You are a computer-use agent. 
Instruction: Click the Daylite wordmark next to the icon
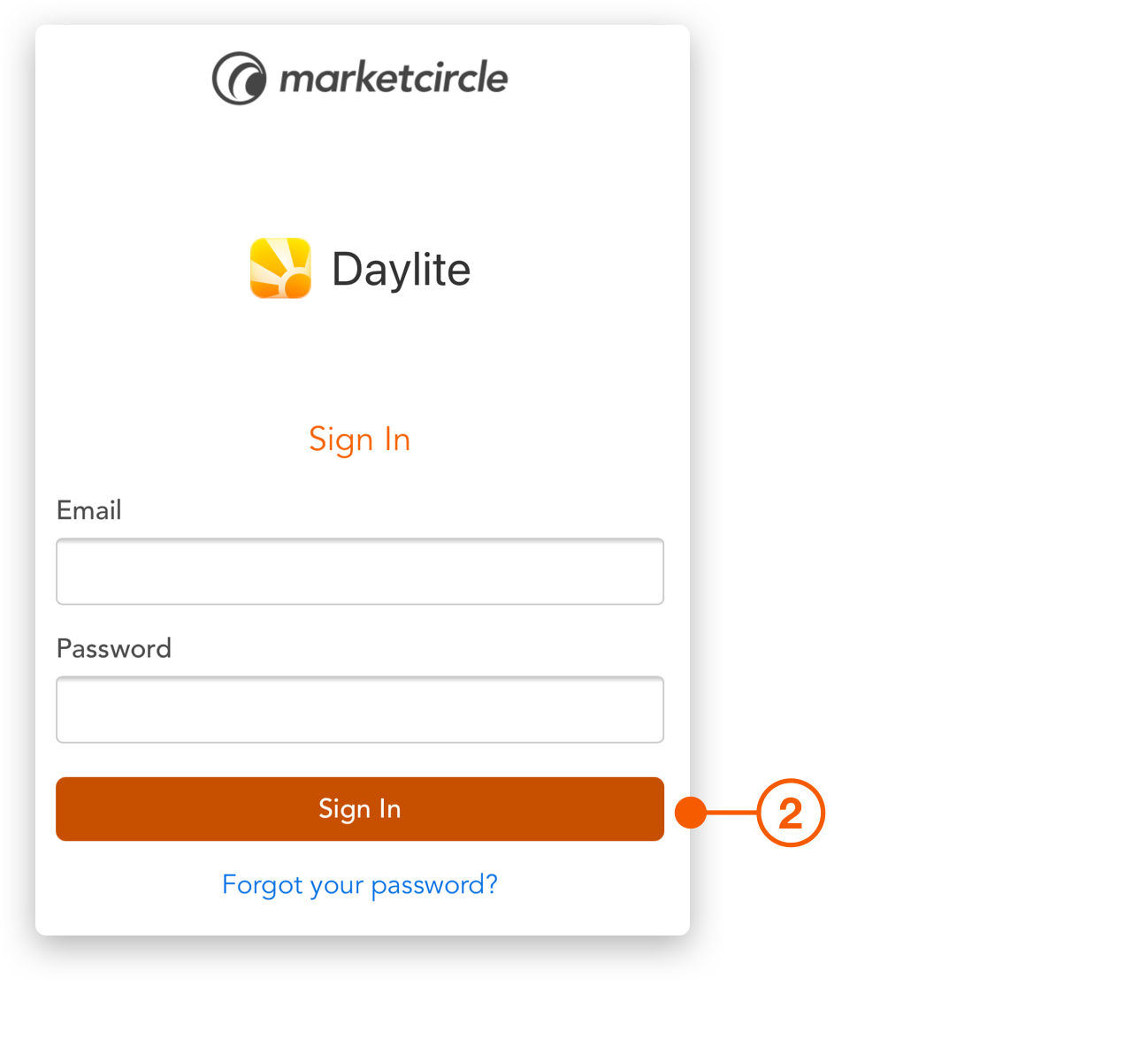[401, 269]
